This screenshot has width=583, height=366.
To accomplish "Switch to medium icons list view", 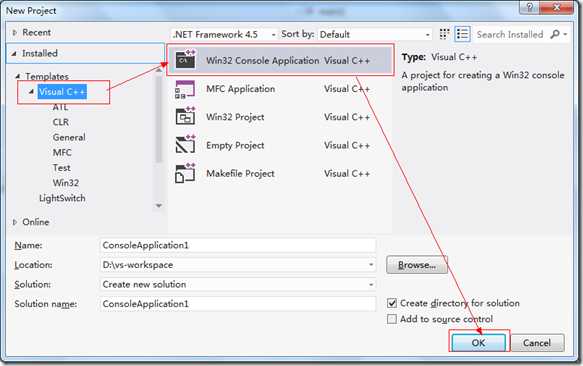I will (x=463, y=34).
